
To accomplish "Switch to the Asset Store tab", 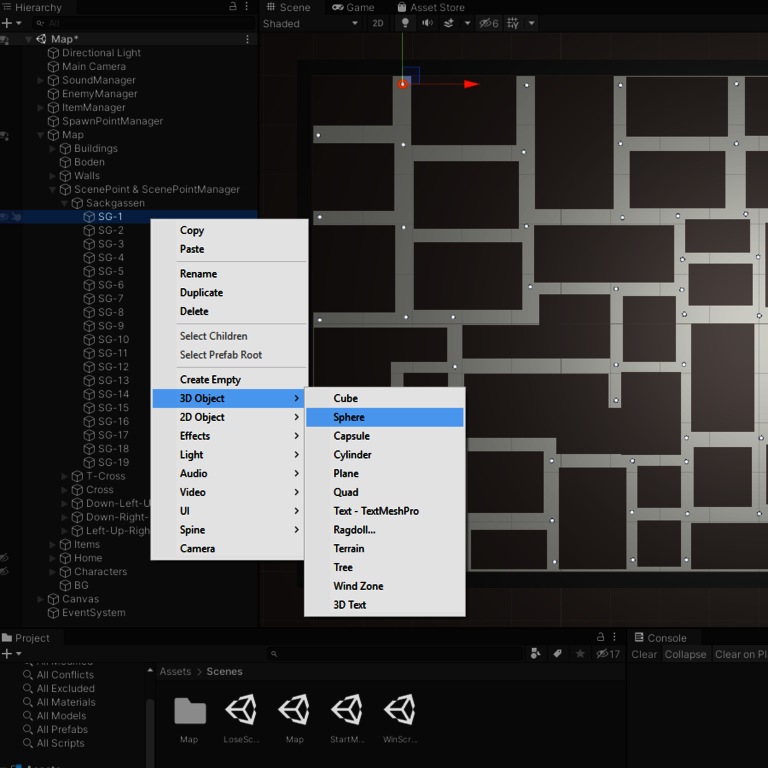I will 431,7.
